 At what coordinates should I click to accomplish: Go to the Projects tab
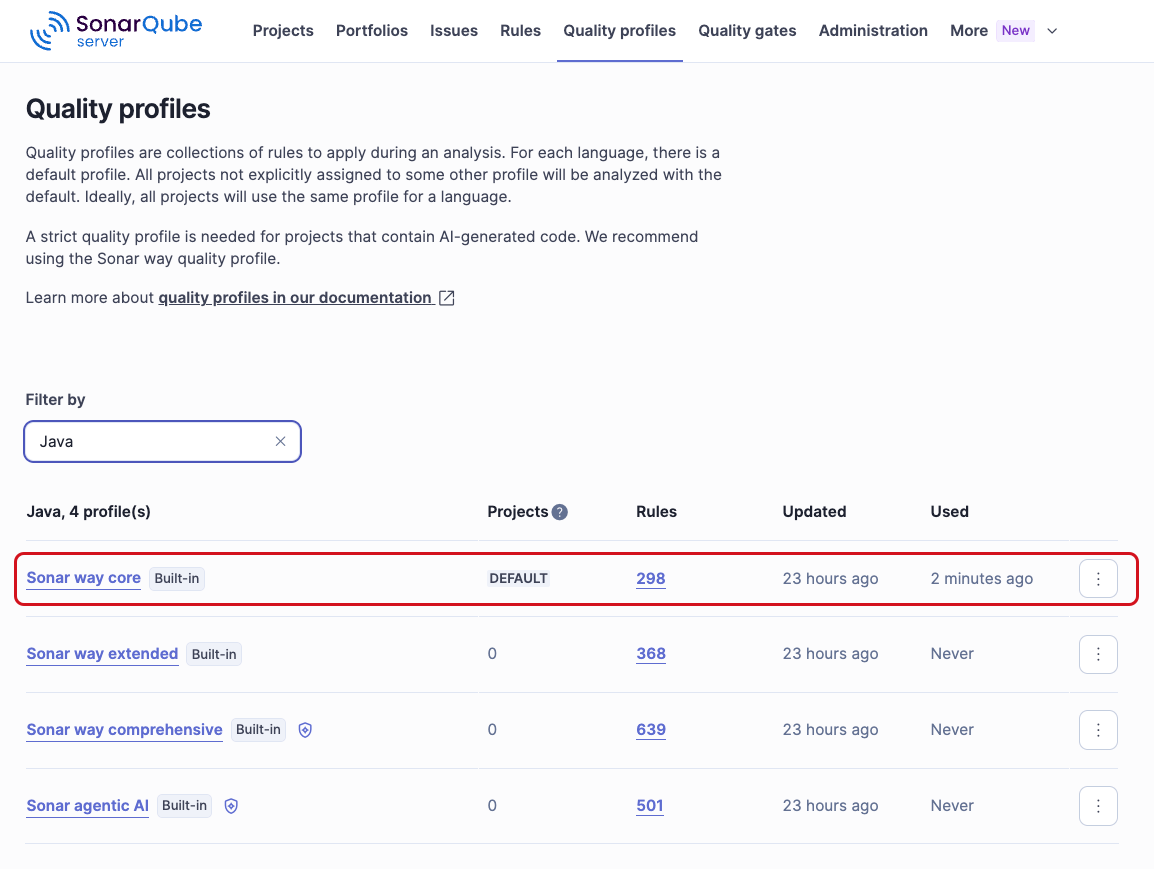coord(283,31)
